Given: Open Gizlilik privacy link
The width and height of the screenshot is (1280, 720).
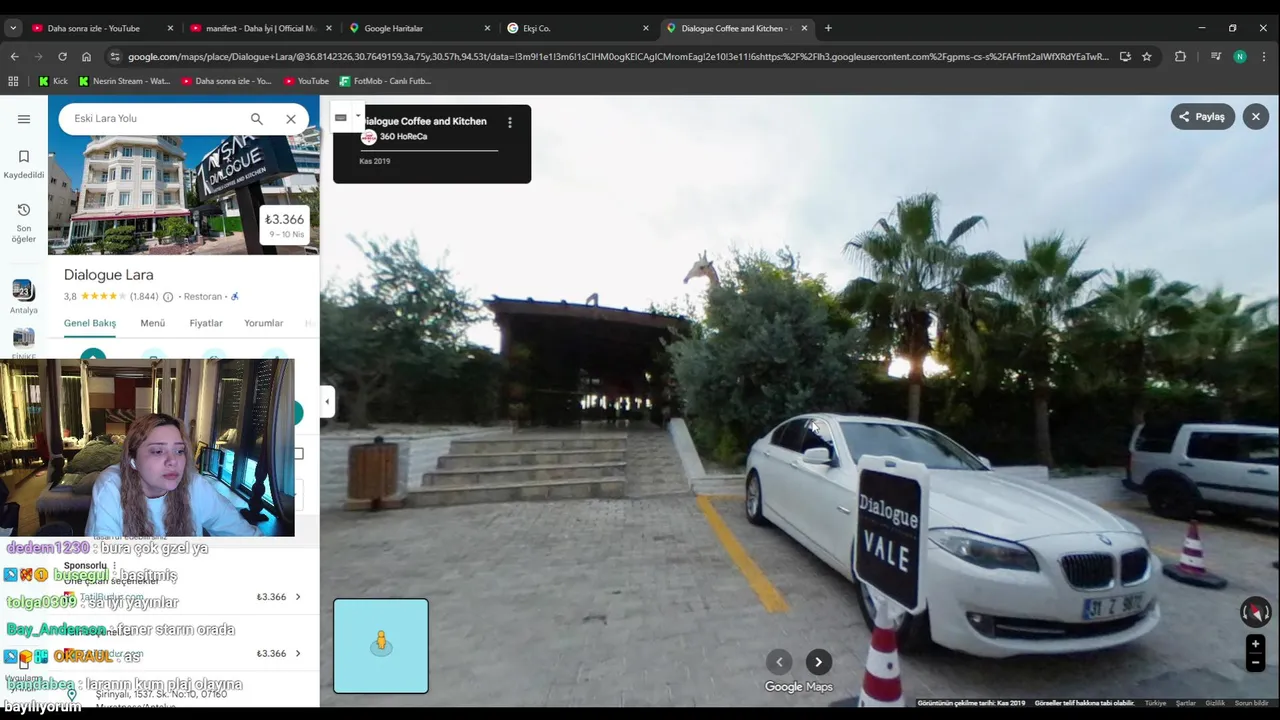Looking at the screenshot, I should coord(1215,703).
